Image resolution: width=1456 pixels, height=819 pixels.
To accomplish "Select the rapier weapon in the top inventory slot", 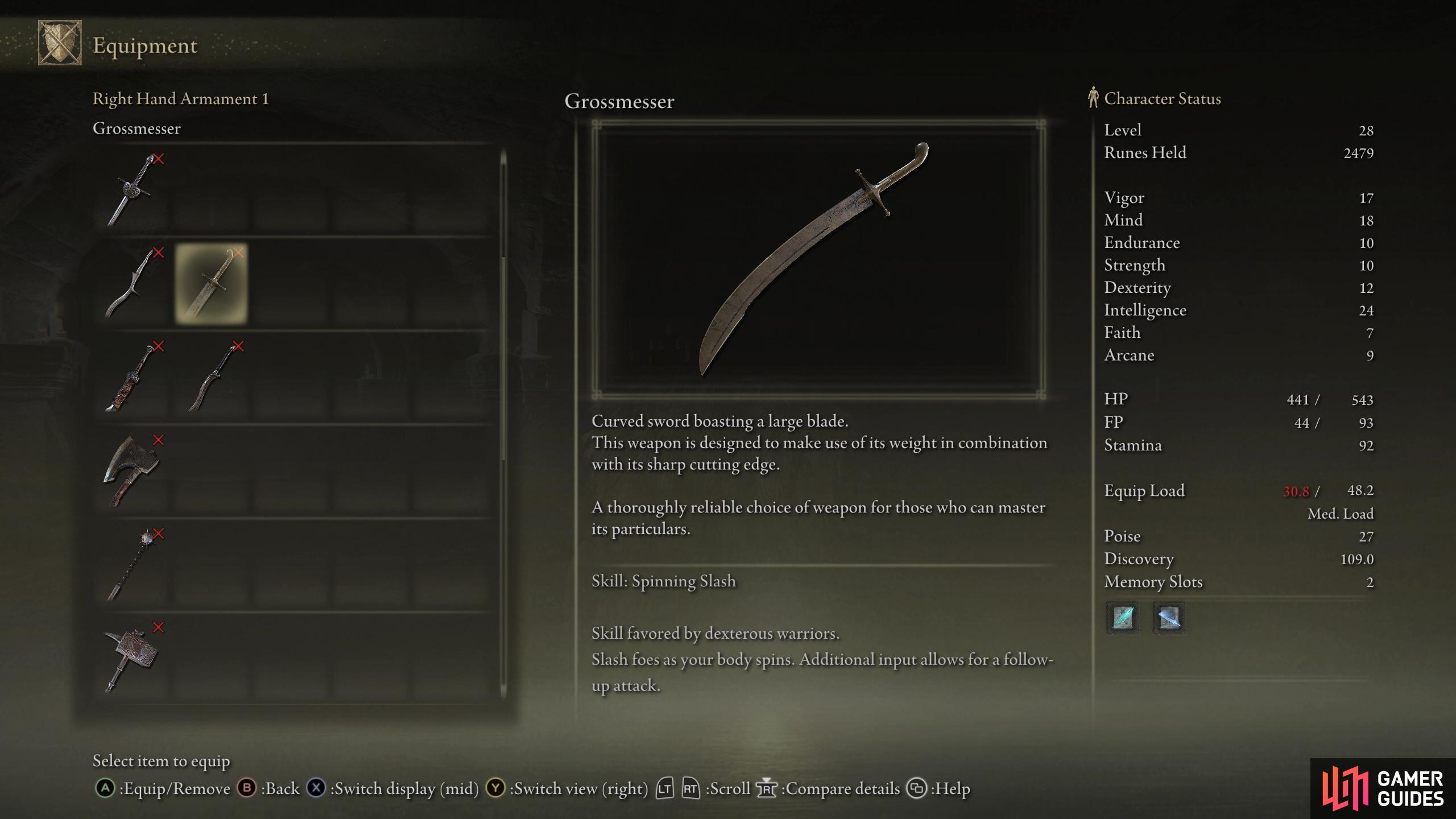I will [x=132, y=190].
